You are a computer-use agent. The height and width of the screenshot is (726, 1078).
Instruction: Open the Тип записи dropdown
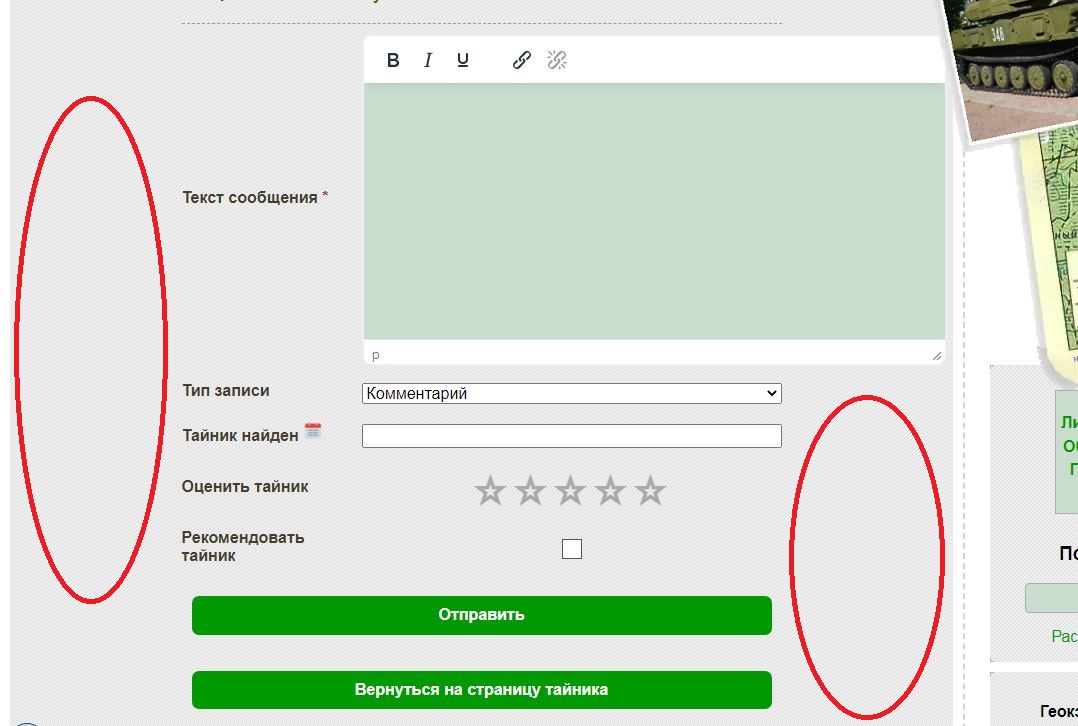tap(571, 394)
